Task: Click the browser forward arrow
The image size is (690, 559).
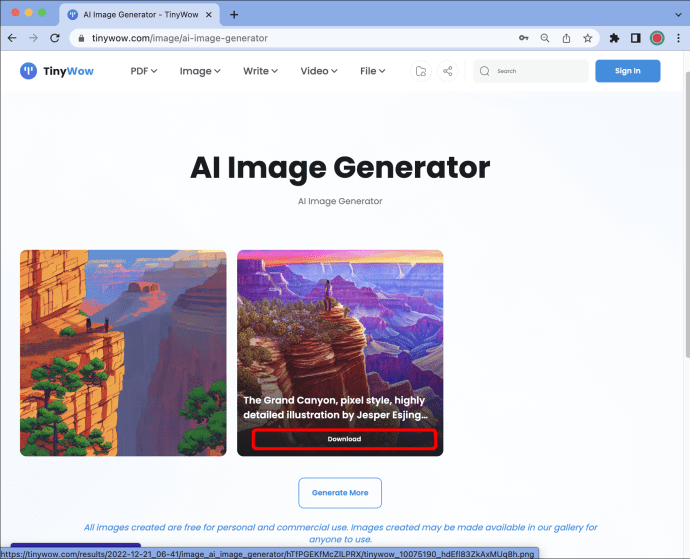Action: [x=33, y=38]
